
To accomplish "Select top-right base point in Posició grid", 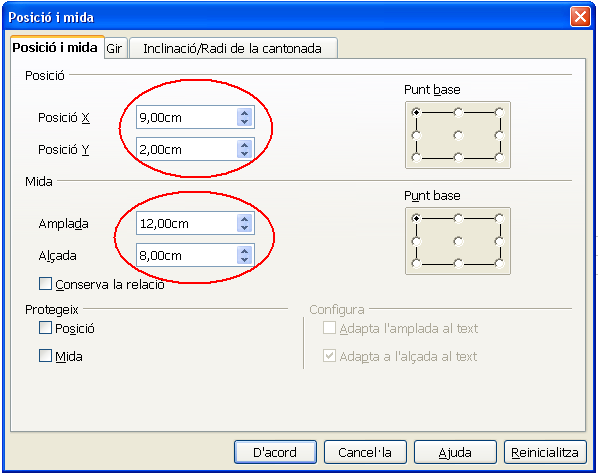I will pyautogui.click(x=499, y=111).
